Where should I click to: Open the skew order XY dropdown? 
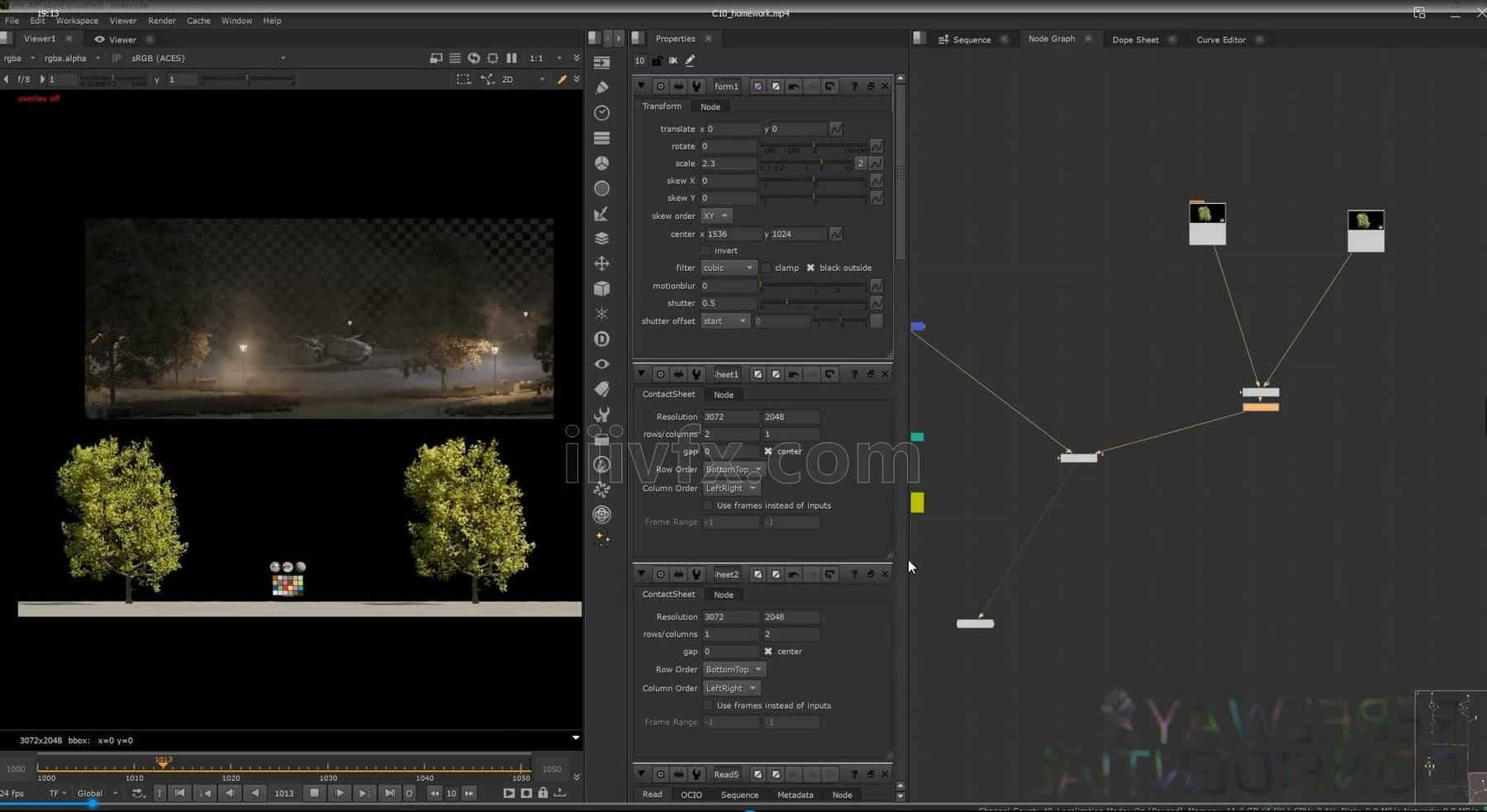[x=715, y=216]
